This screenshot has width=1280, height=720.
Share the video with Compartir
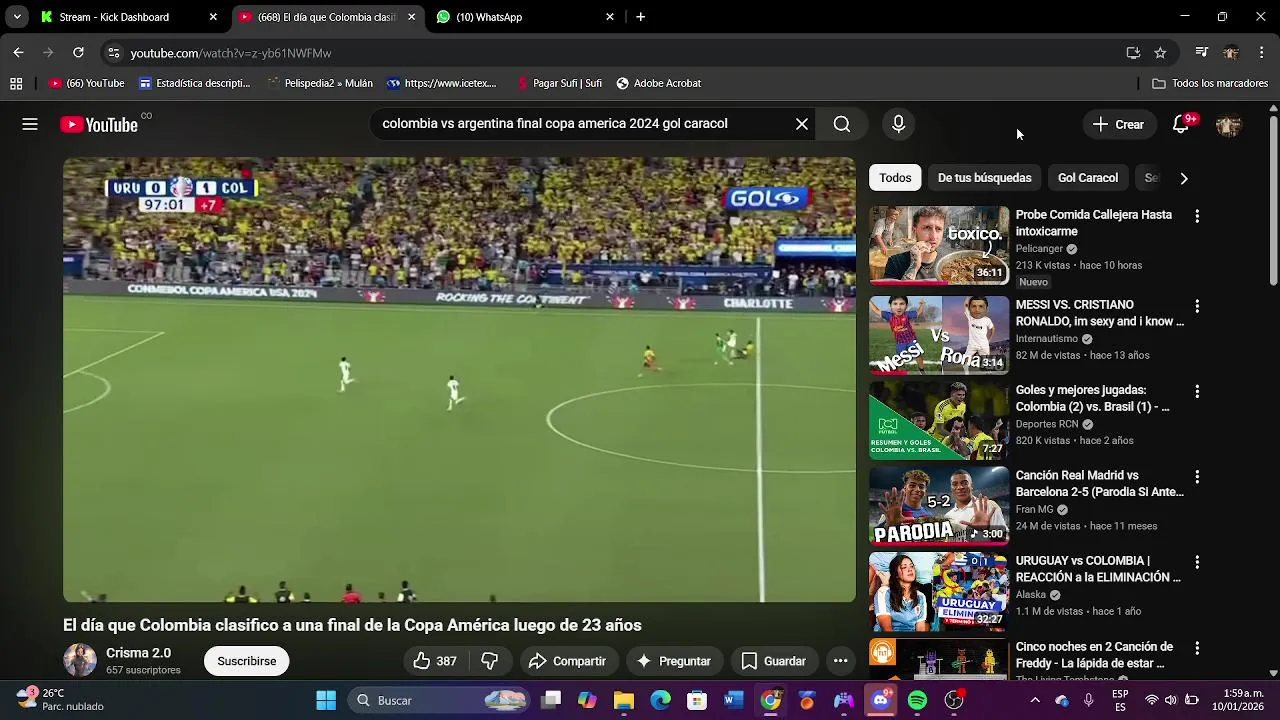click(x=567, y=661)
